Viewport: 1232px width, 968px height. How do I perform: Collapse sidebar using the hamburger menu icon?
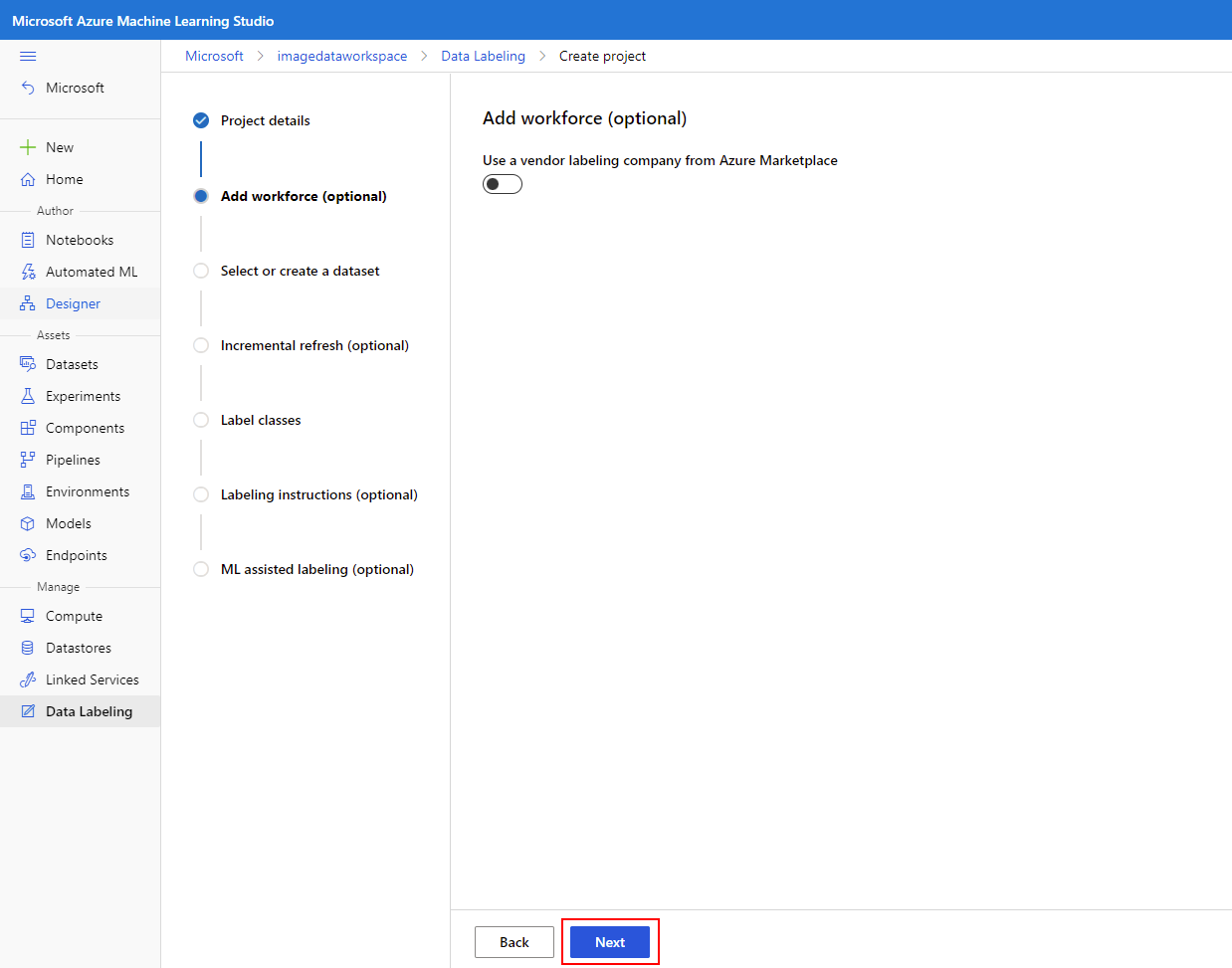pyautogui.click(x=28, y=56)
